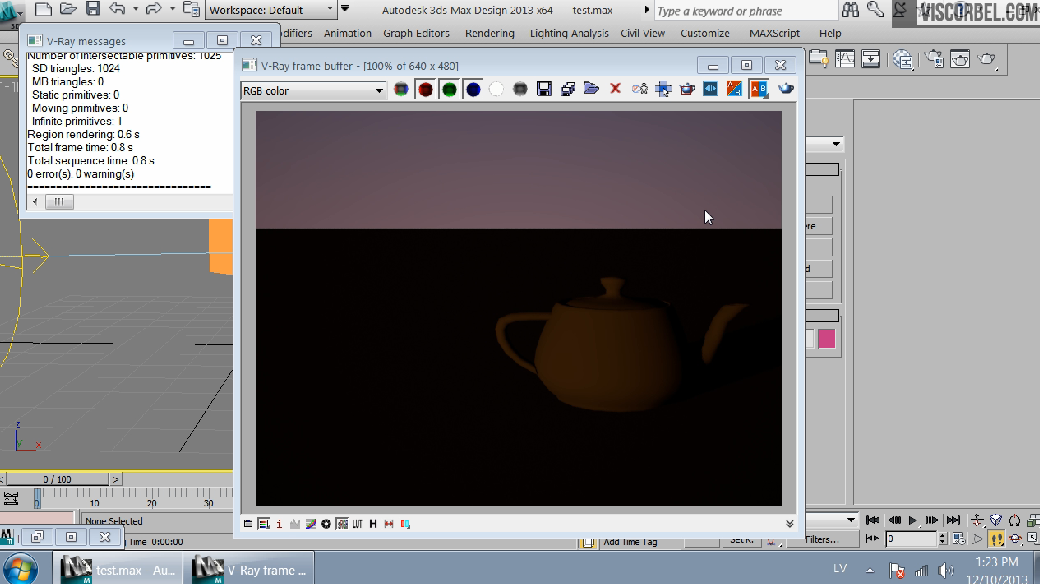Open Workspace: Default dropdown
This screenshot has width=1040, height=584.
pyautogui.click(x=271, y=10)
